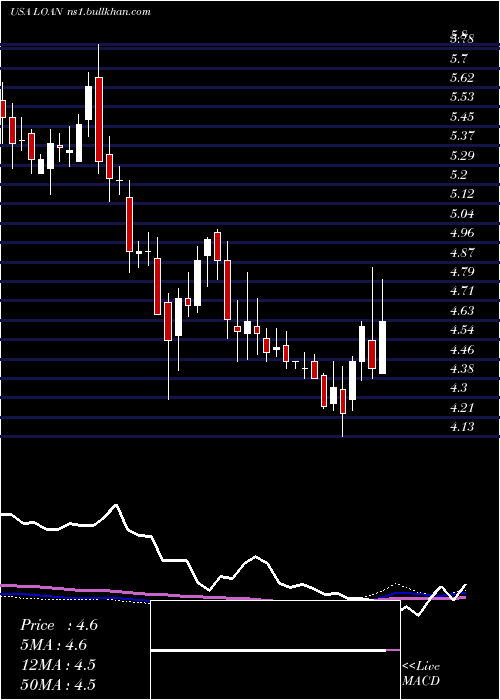Screen dimensions: 500x700
Task: Click the tallest red candle near 5.62 high
Action: pos(99,119)
